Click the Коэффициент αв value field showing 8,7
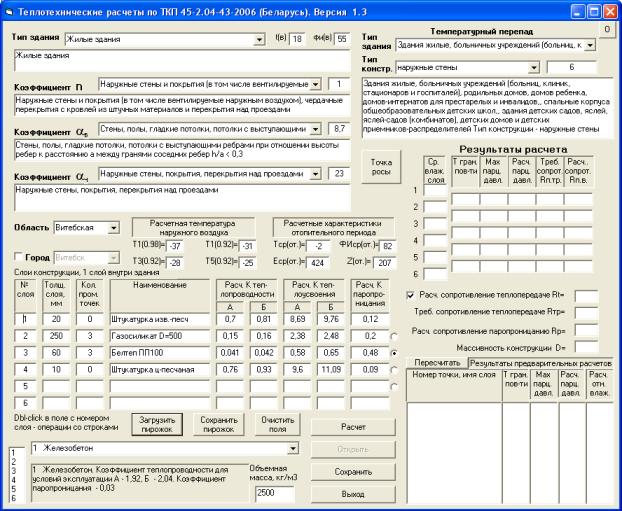The height and width of the screenshot is (511, 622). [339, 129]
